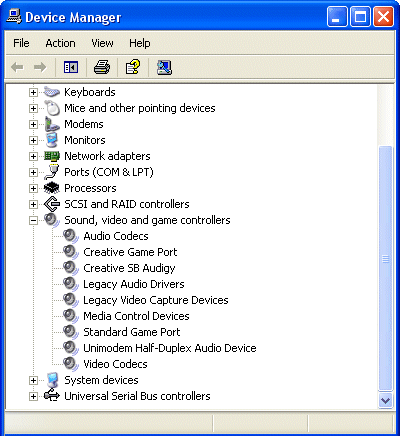Toggle the console tree pane icon

71,67
